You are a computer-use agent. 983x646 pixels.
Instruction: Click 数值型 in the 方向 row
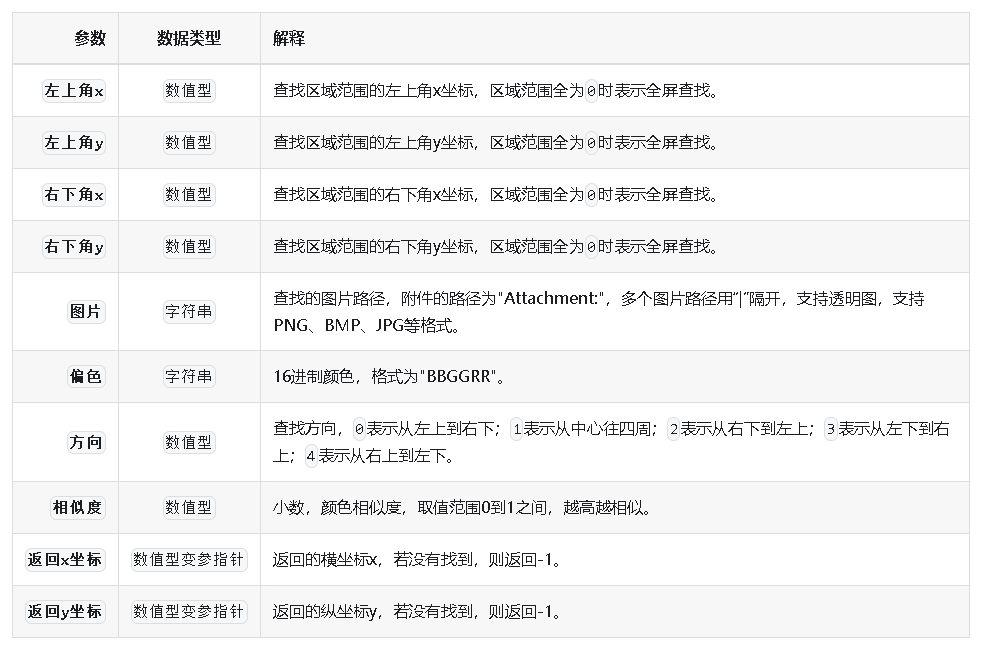[189, 442]
